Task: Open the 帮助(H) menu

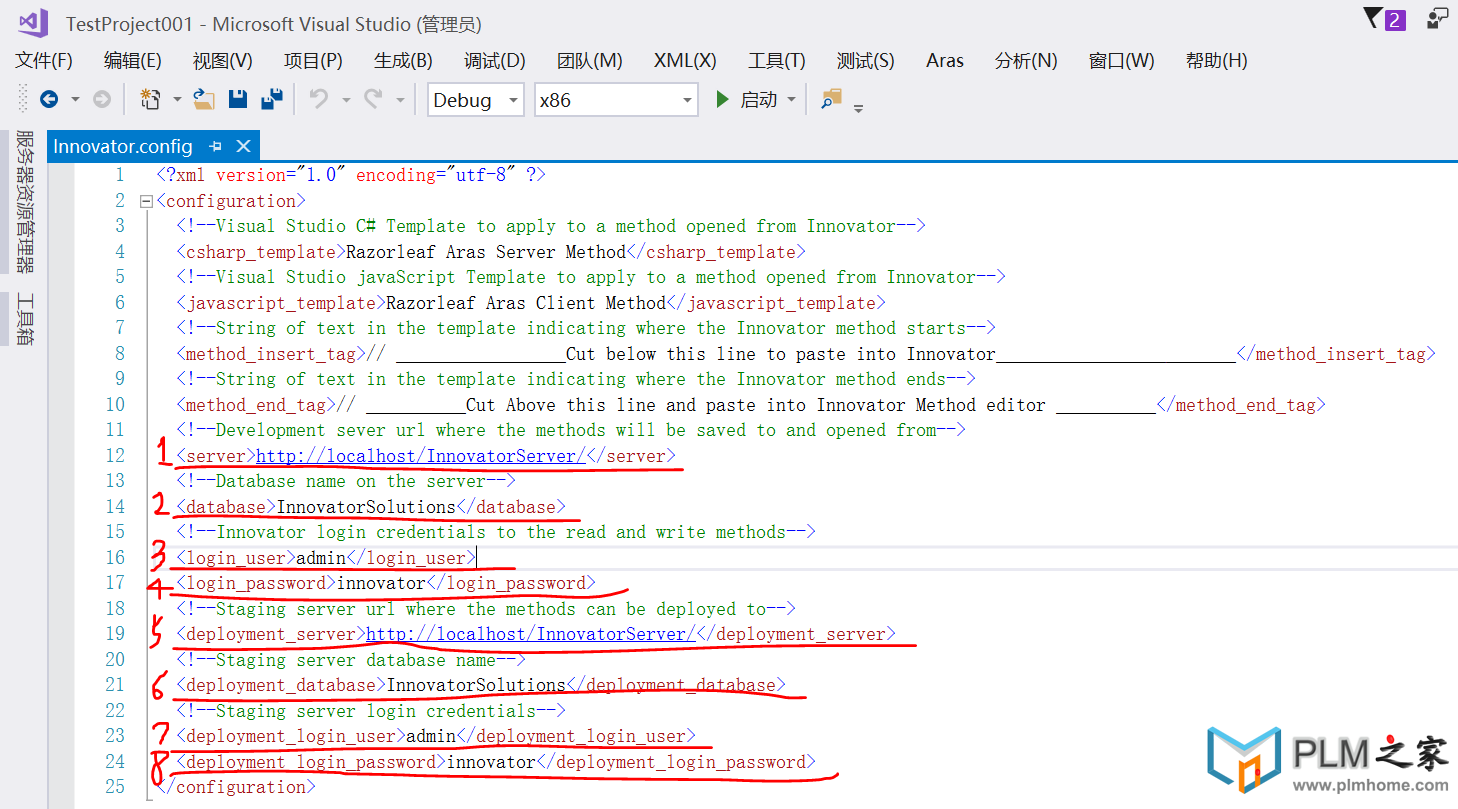Action: tap(1216, 60)
